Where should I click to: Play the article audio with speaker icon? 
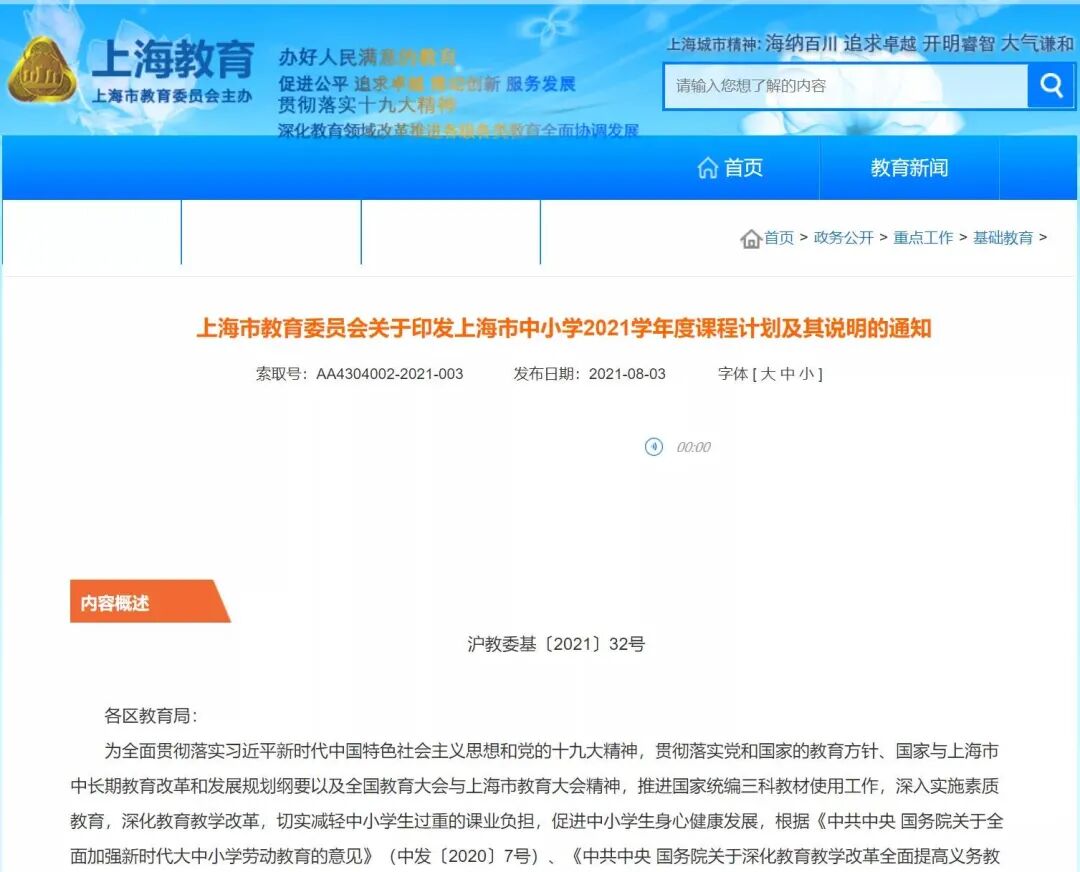click(x=653, y=447)
